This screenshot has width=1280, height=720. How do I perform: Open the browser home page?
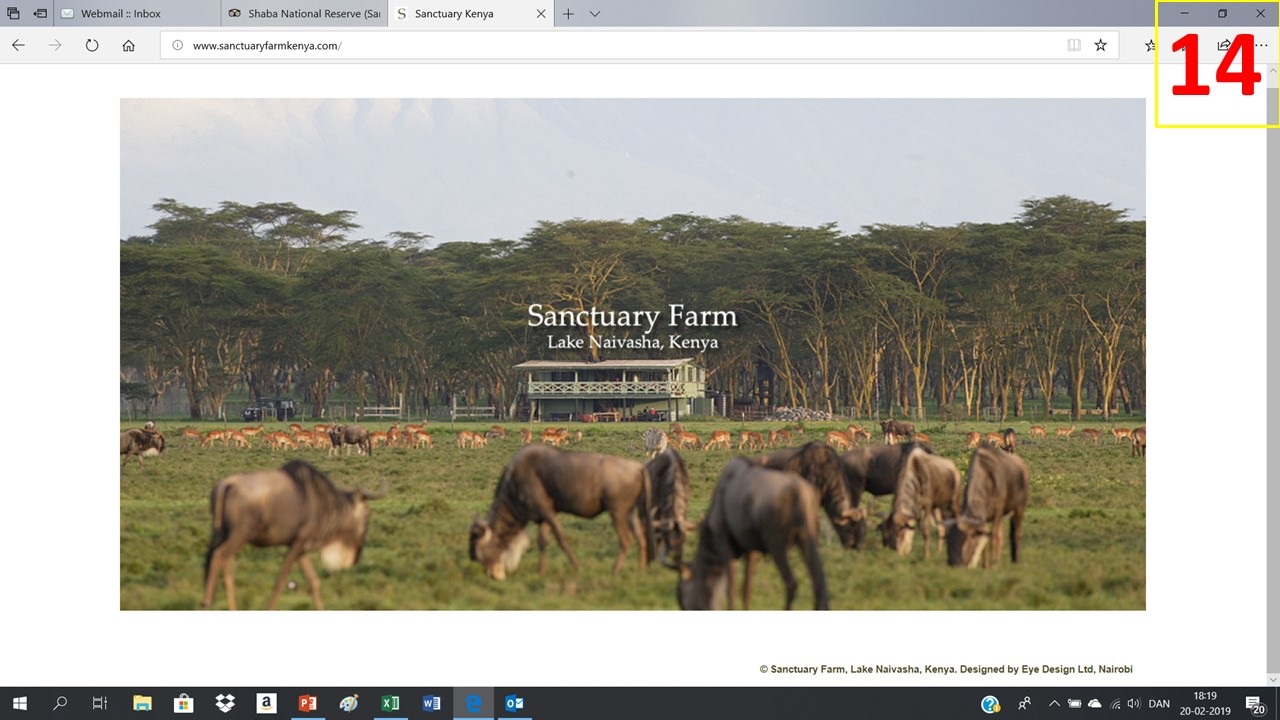129,45
